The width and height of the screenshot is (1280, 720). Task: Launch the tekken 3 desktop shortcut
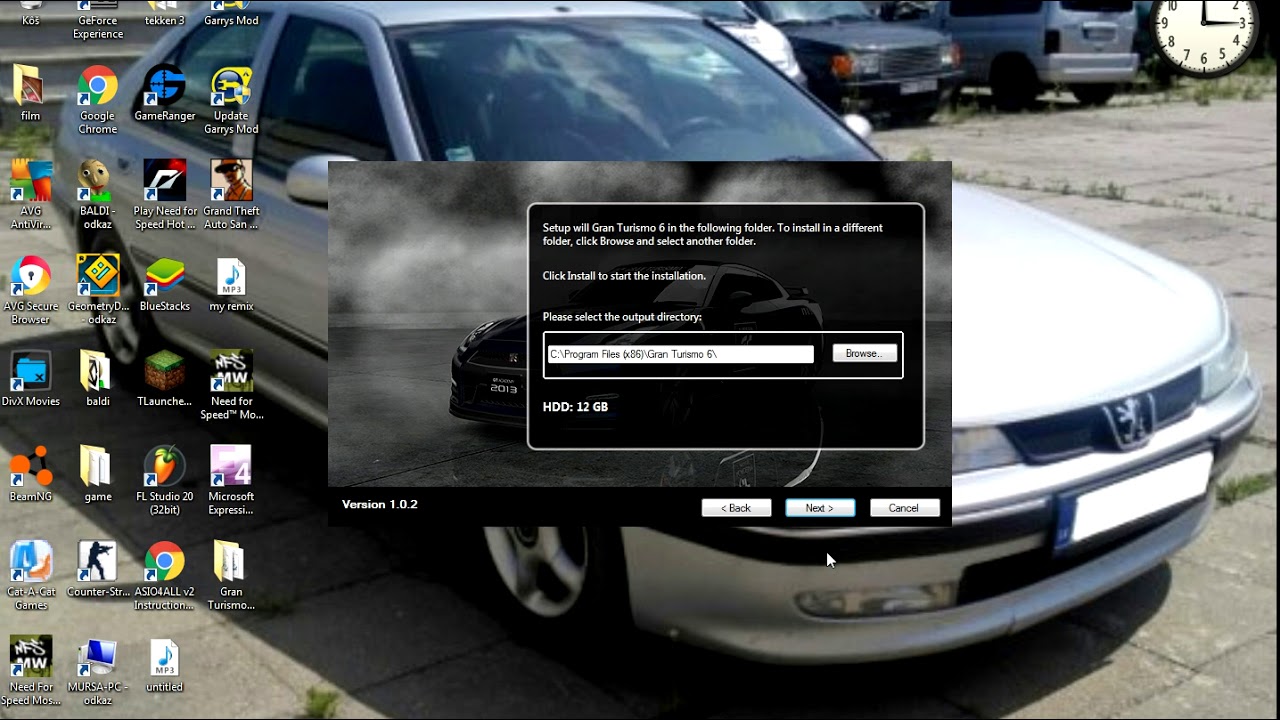[x=165, y=14]
